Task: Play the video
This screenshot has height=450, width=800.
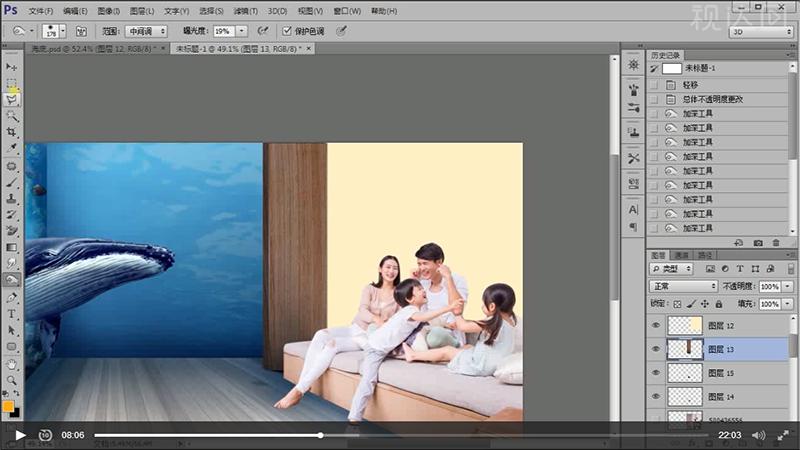Action: point(20,435)
